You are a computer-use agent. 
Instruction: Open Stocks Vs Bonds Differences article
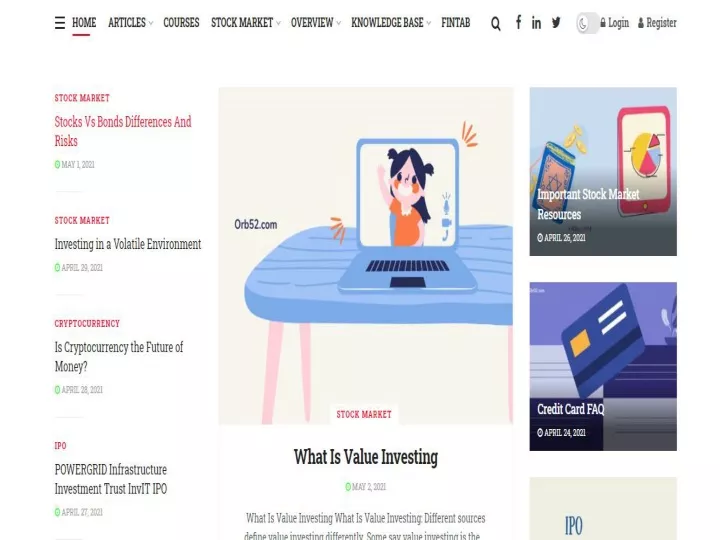point(123,131)
